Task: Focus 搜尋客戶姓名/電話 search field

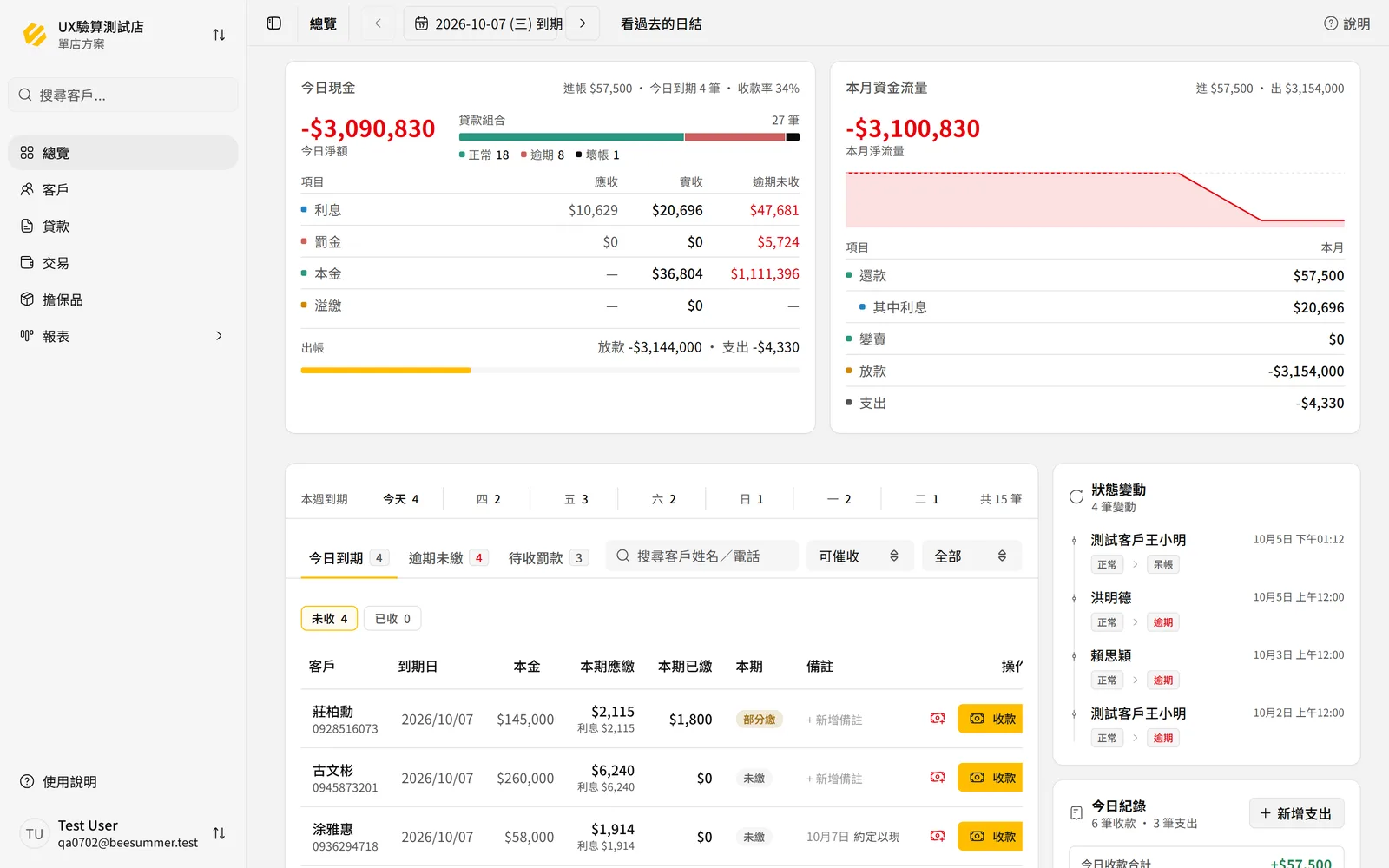Action: click(701, 556)
